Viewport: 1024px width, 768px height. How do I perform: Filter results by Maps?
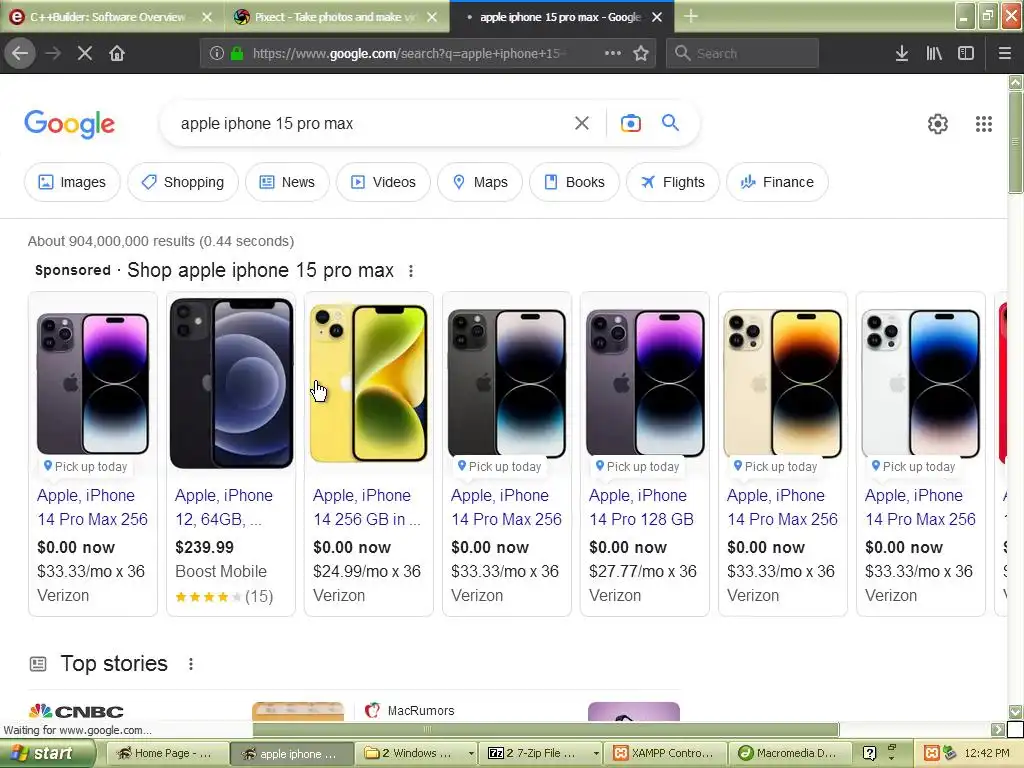(480, 182)
